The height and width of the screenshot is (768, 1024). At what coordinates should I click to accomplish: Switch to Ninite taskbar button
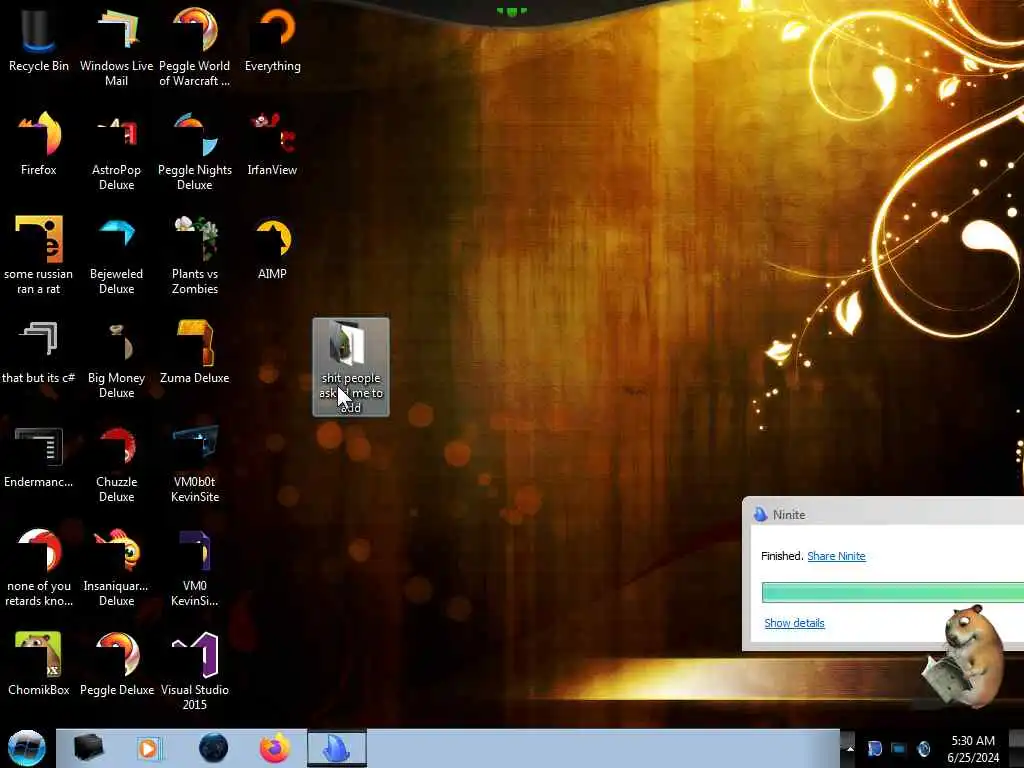337,748
